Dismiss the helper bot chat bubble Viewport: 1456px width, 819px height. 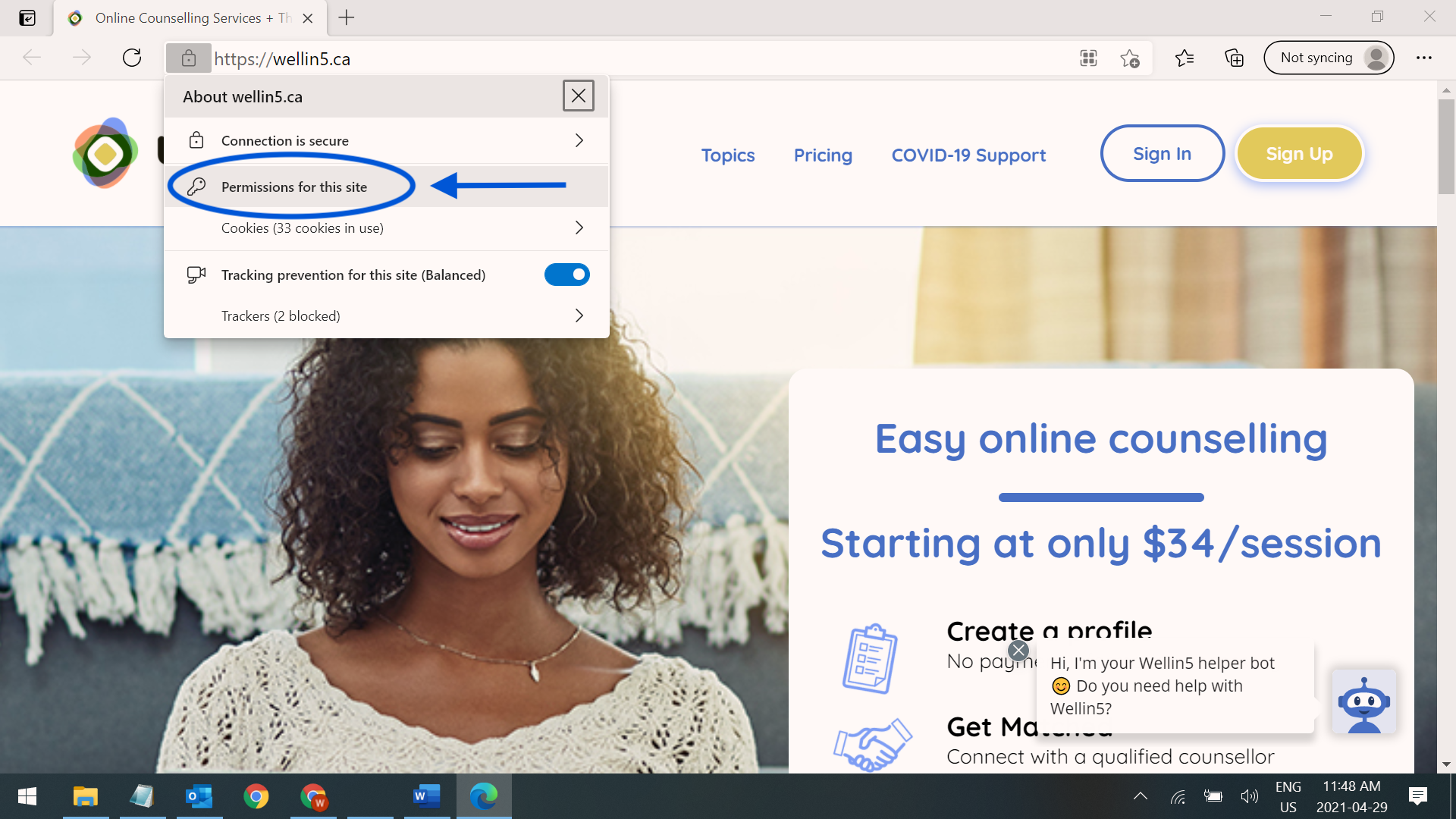1018,651
